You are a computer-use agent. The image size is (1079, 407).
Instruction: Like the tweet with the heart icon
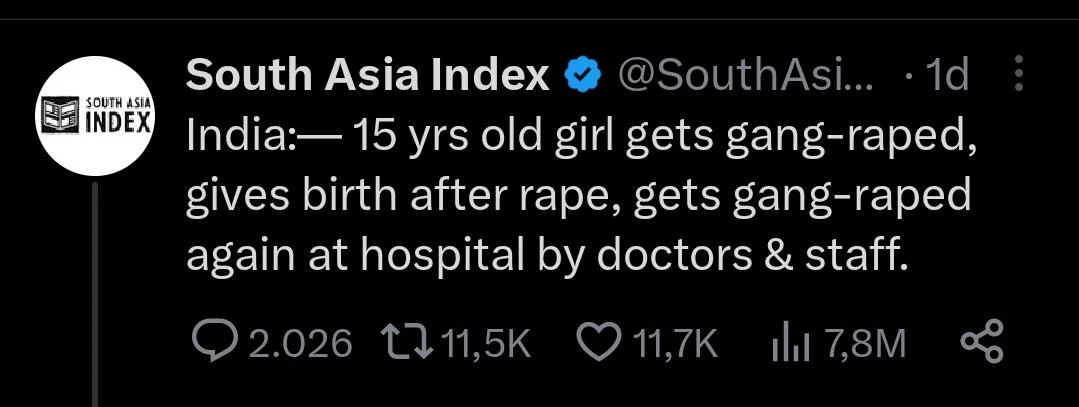click(600, 344)
